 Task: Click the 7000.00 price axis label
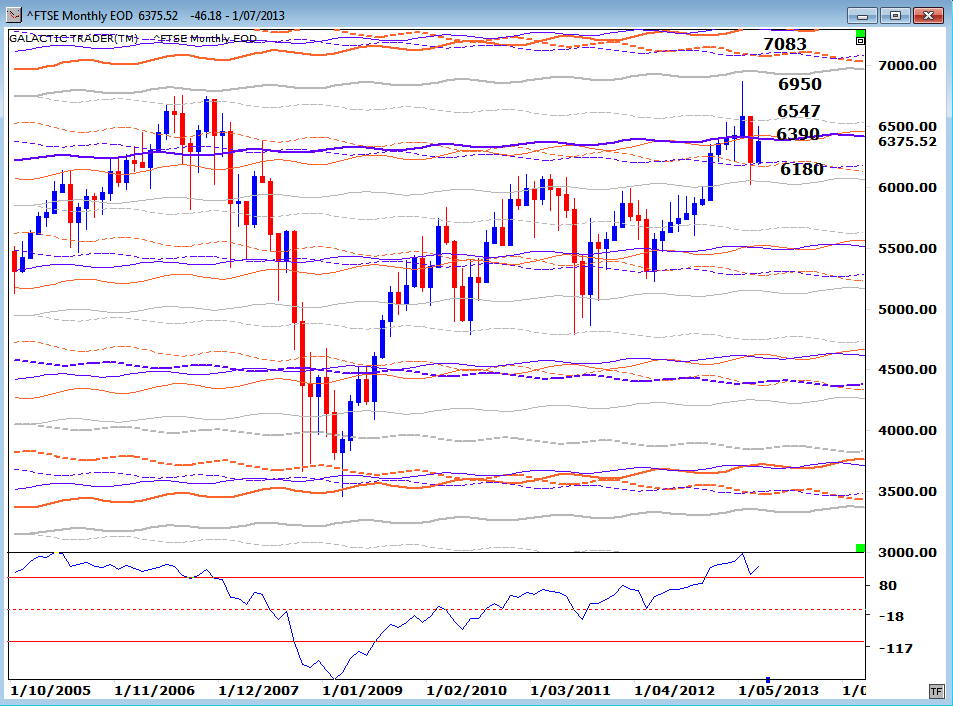point(907,66)
